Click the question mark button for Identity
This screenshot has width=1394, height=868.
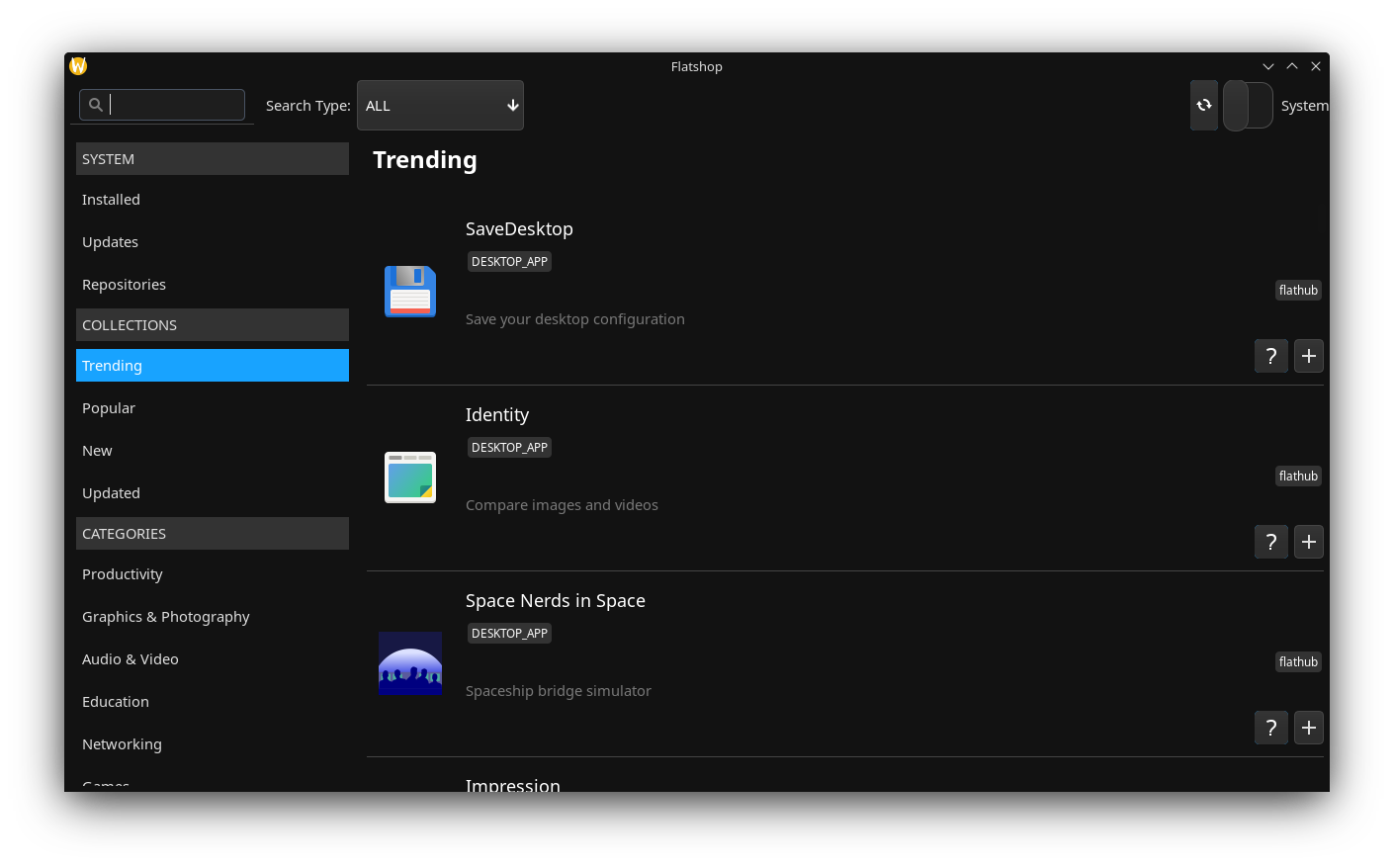(1270, 542)
